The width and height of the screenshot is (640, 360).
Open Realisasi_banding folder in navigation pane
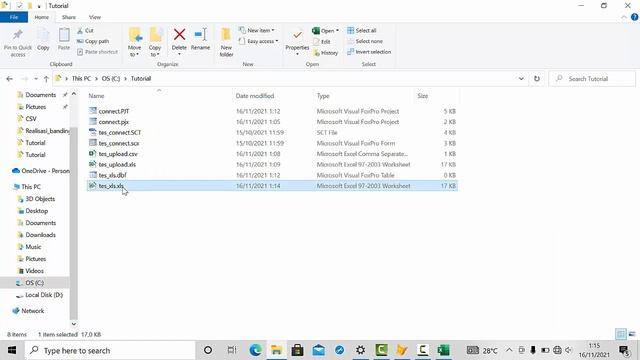43,131
